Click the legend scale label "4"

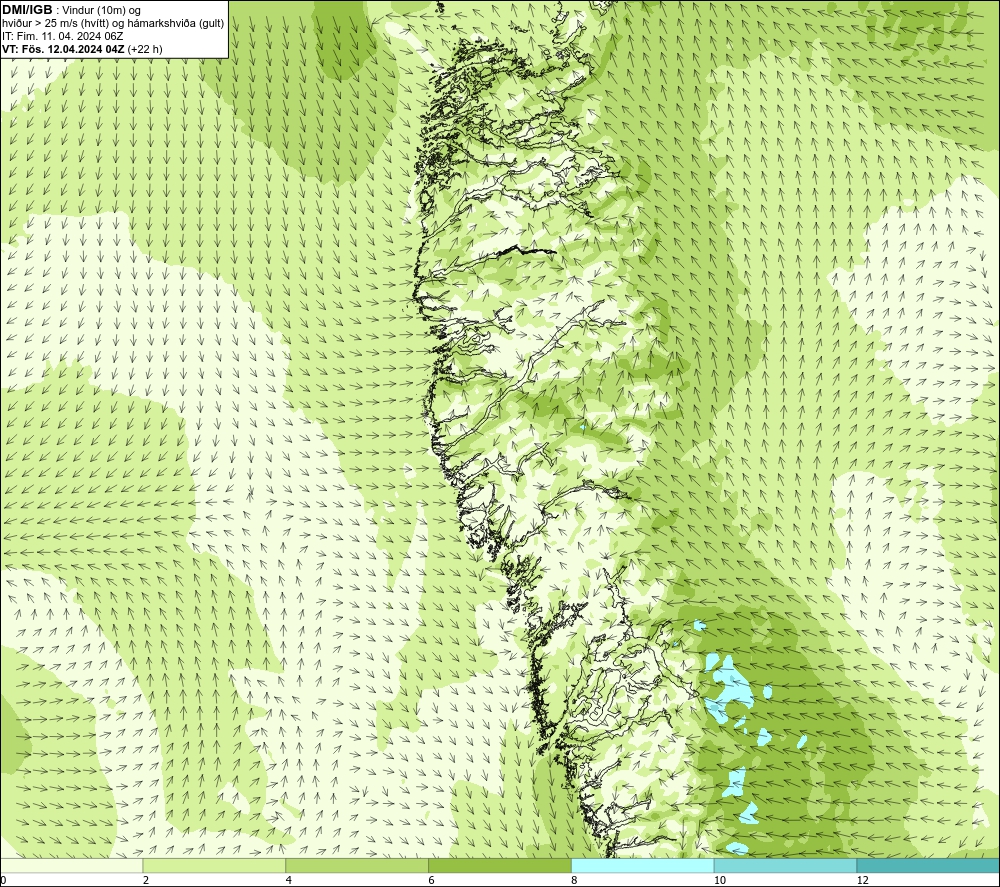(289, 881)
